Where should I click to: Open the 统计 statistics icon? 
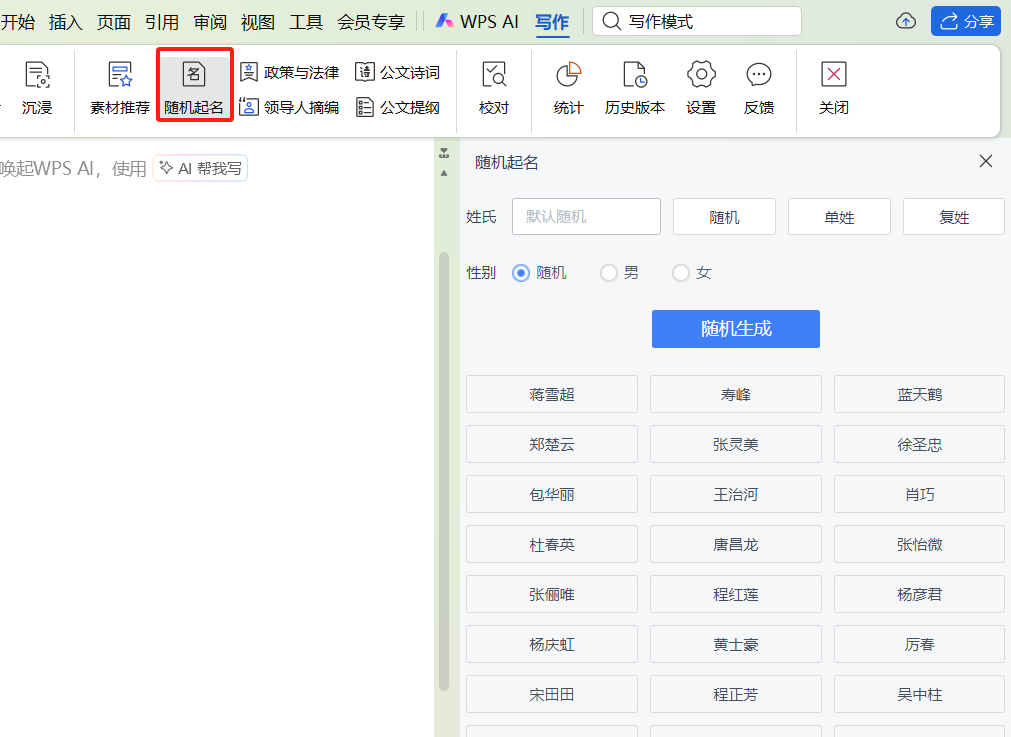click(567, 85)
